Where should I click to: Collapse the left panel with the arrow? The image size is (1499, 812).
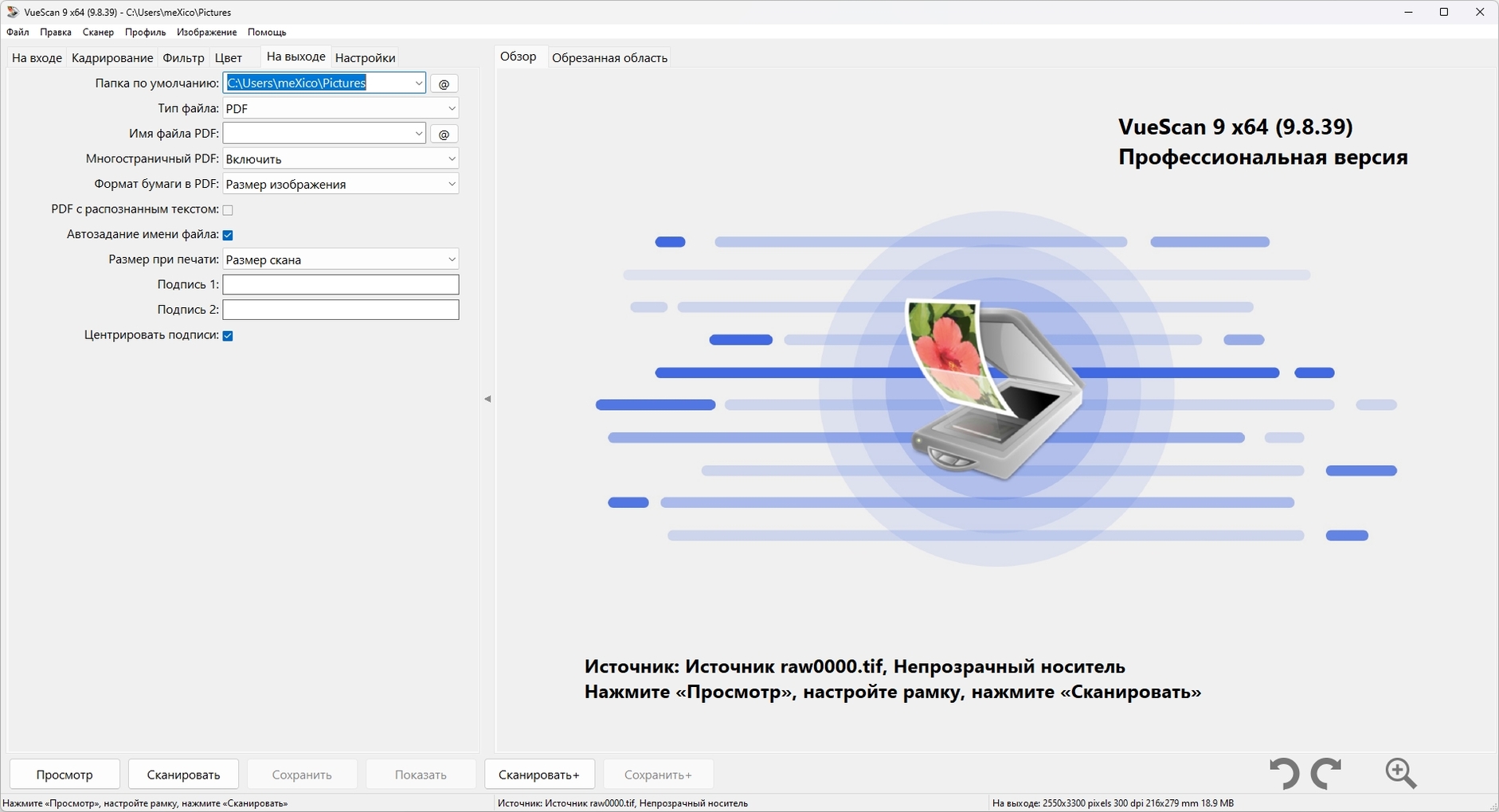click(487, 399)
